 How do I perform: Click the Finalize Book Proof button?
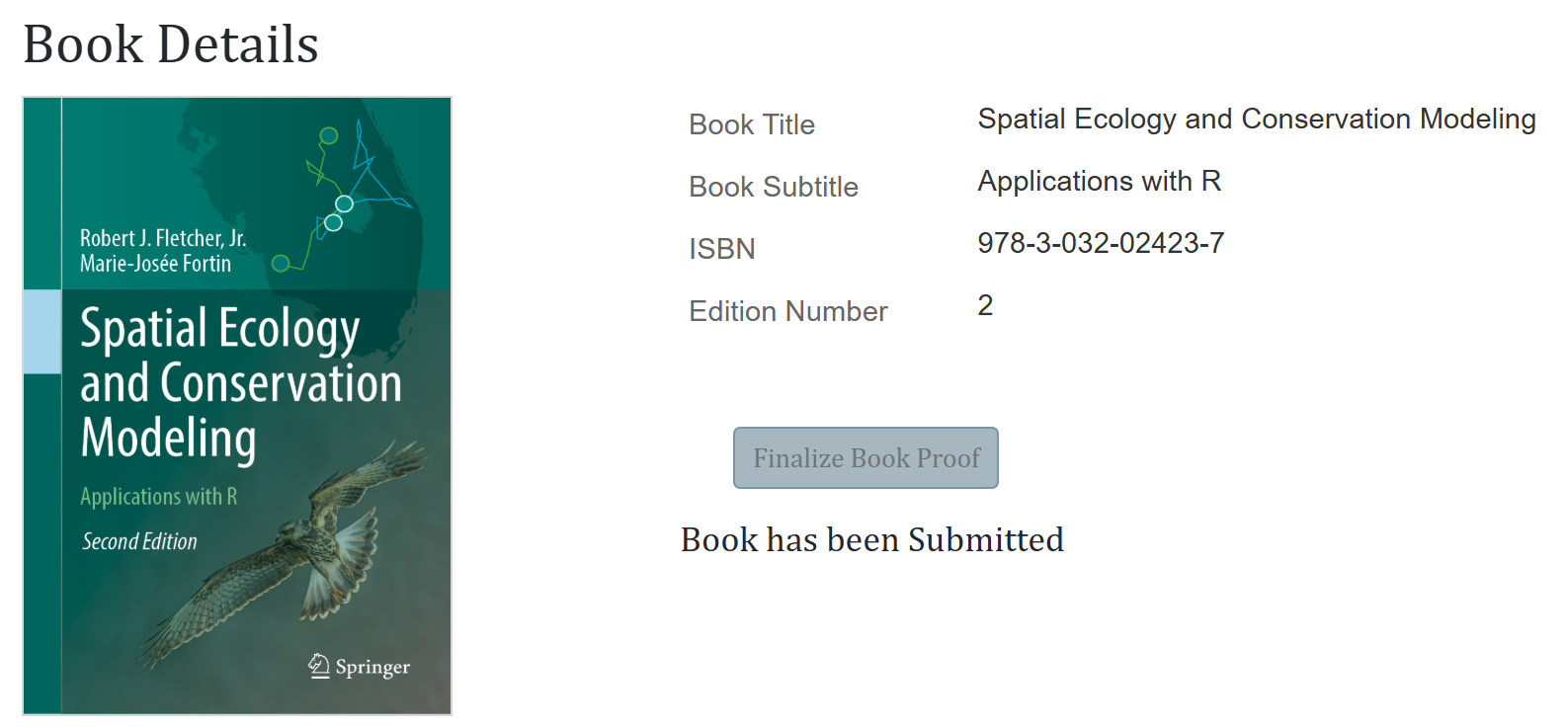pos(866,457)
